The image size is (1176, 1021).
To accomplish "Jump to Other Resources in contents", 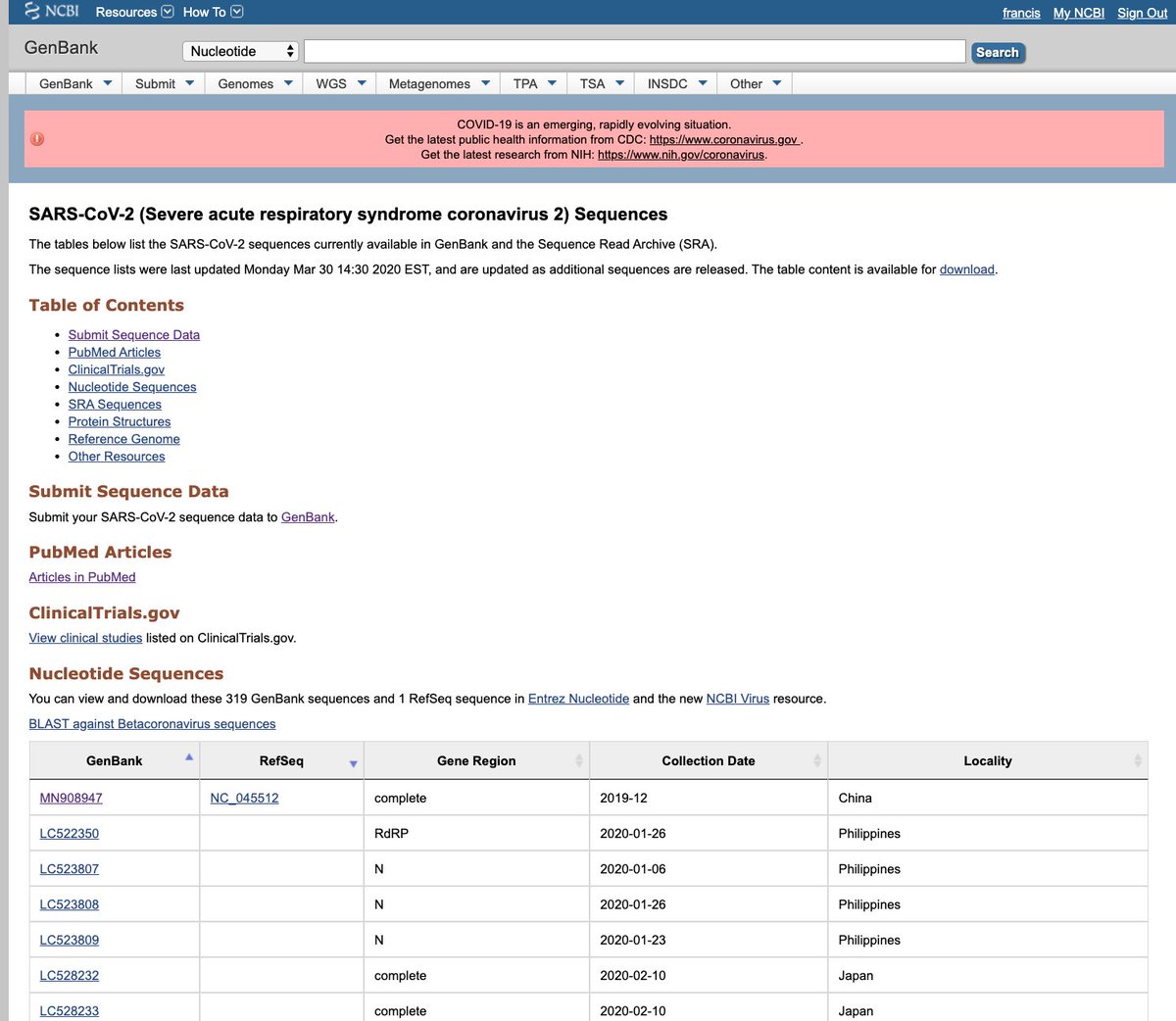I will [117, 457].
